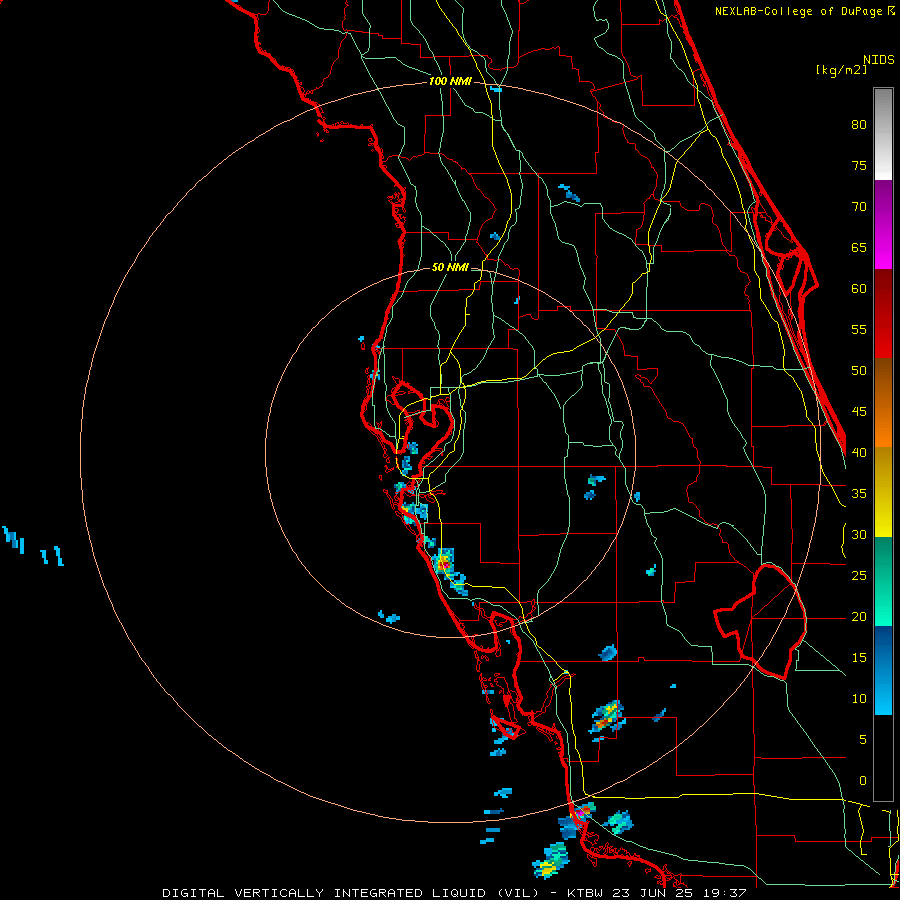Click the 10 value on the VIL scale
The width and height of the screenshot is (900, 900).
[859, 699]
